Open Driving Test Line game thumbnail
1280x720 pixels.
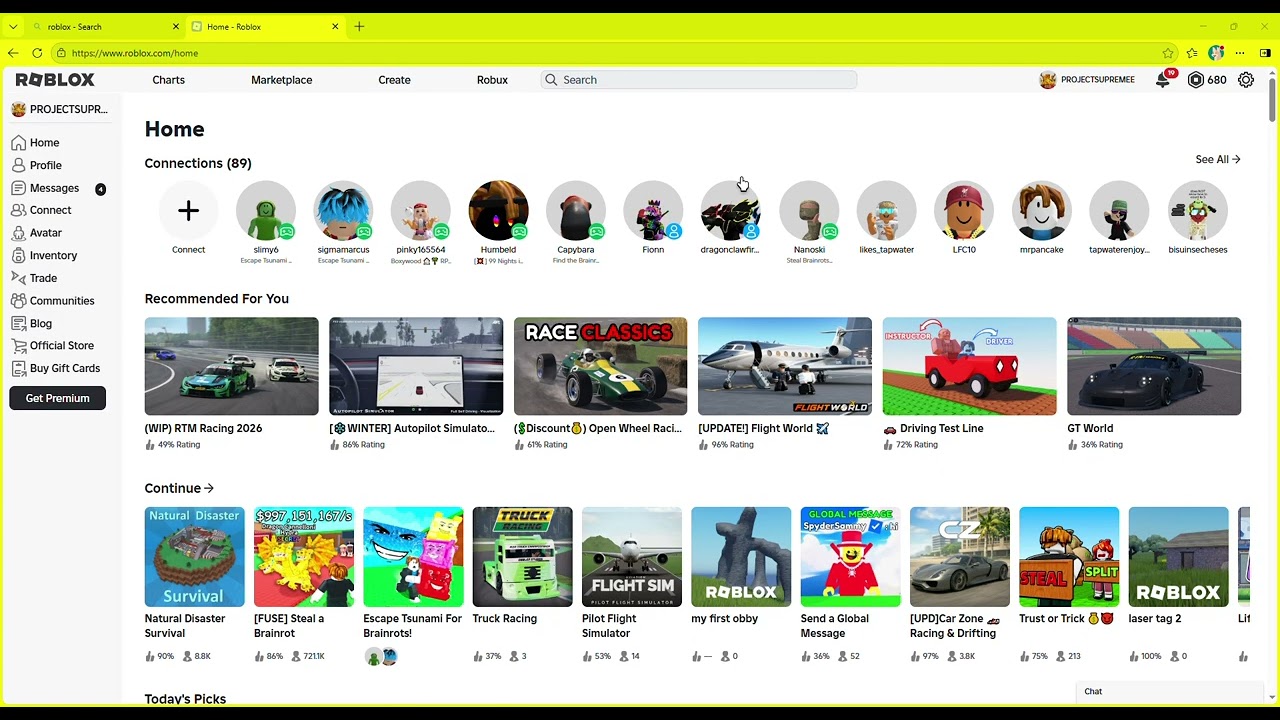coord(969,366)
